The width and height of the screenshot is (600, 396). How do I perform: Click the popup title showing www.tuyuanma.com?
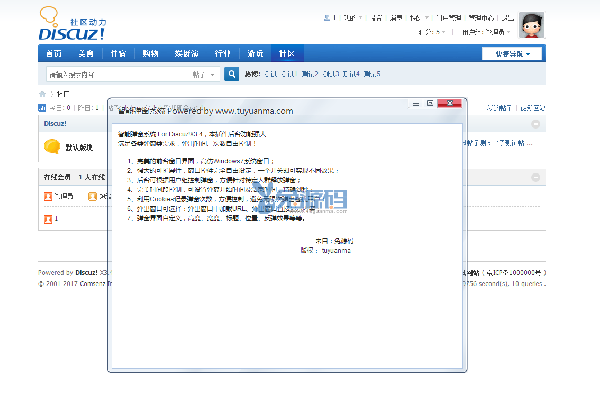click(205, 111)
